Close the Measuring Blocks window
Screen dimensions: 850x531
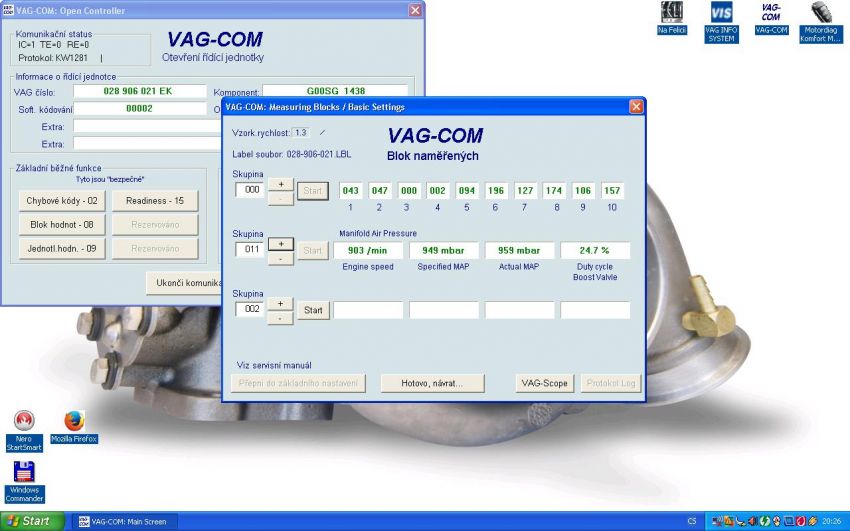point(636,107)
